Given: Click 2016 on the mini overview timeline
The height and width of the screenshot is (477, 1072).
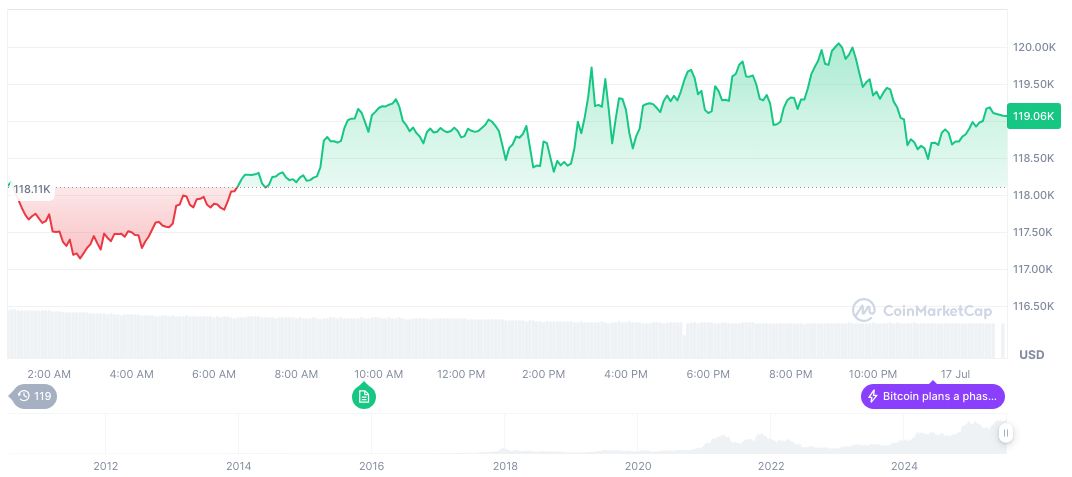Looking at the screenshot, I should coord(372,466).
